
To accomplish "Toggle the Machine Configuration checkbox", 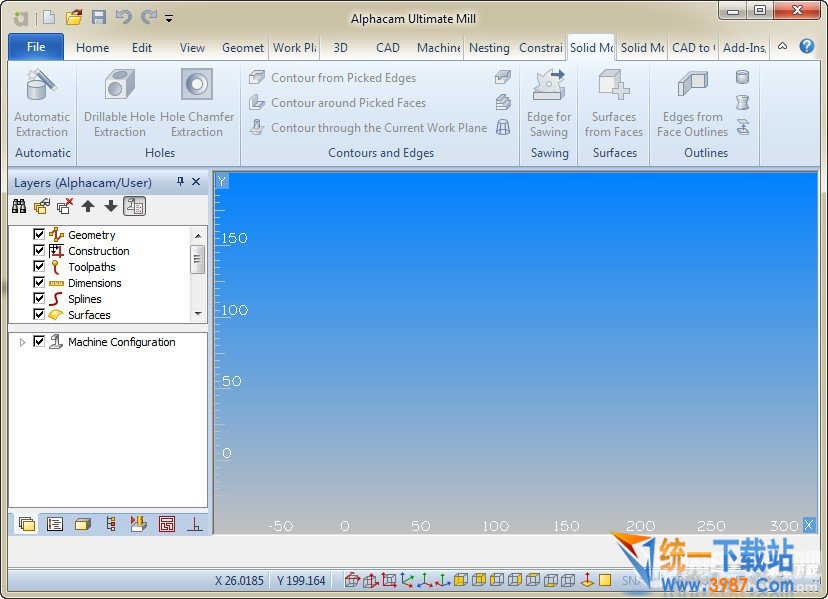I will pos(39,341).
